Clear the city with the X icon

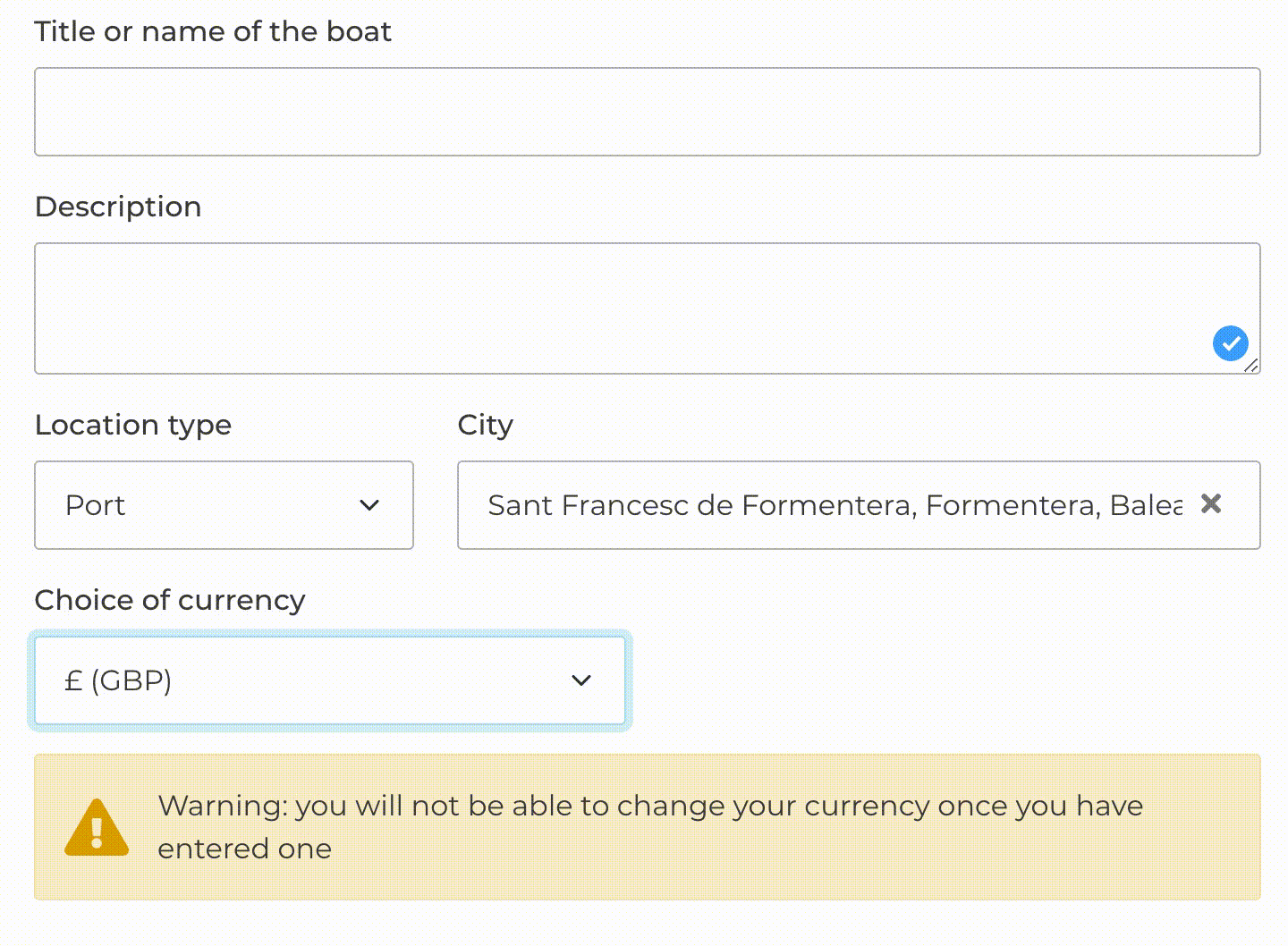coord(1211,504)
